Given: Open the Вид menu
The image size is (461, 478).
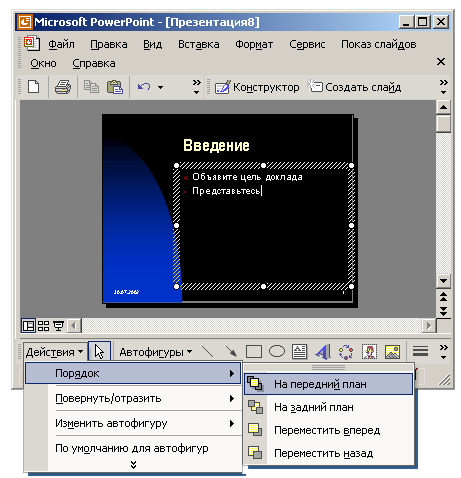Looking at the screenshot, I should click(153, 44).
